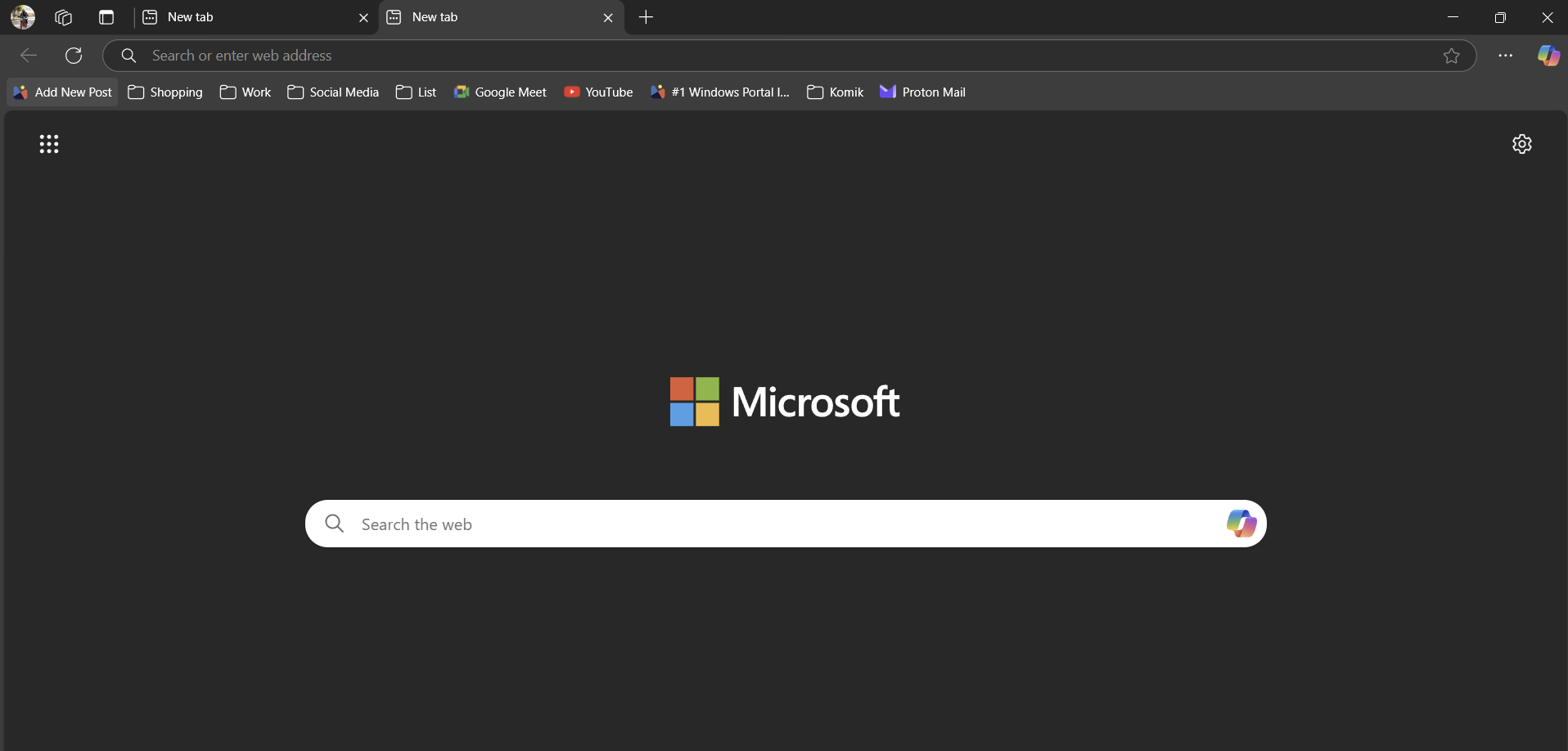Go back with the back arrow
This screenshot has height=751, width=1568.
29,56
